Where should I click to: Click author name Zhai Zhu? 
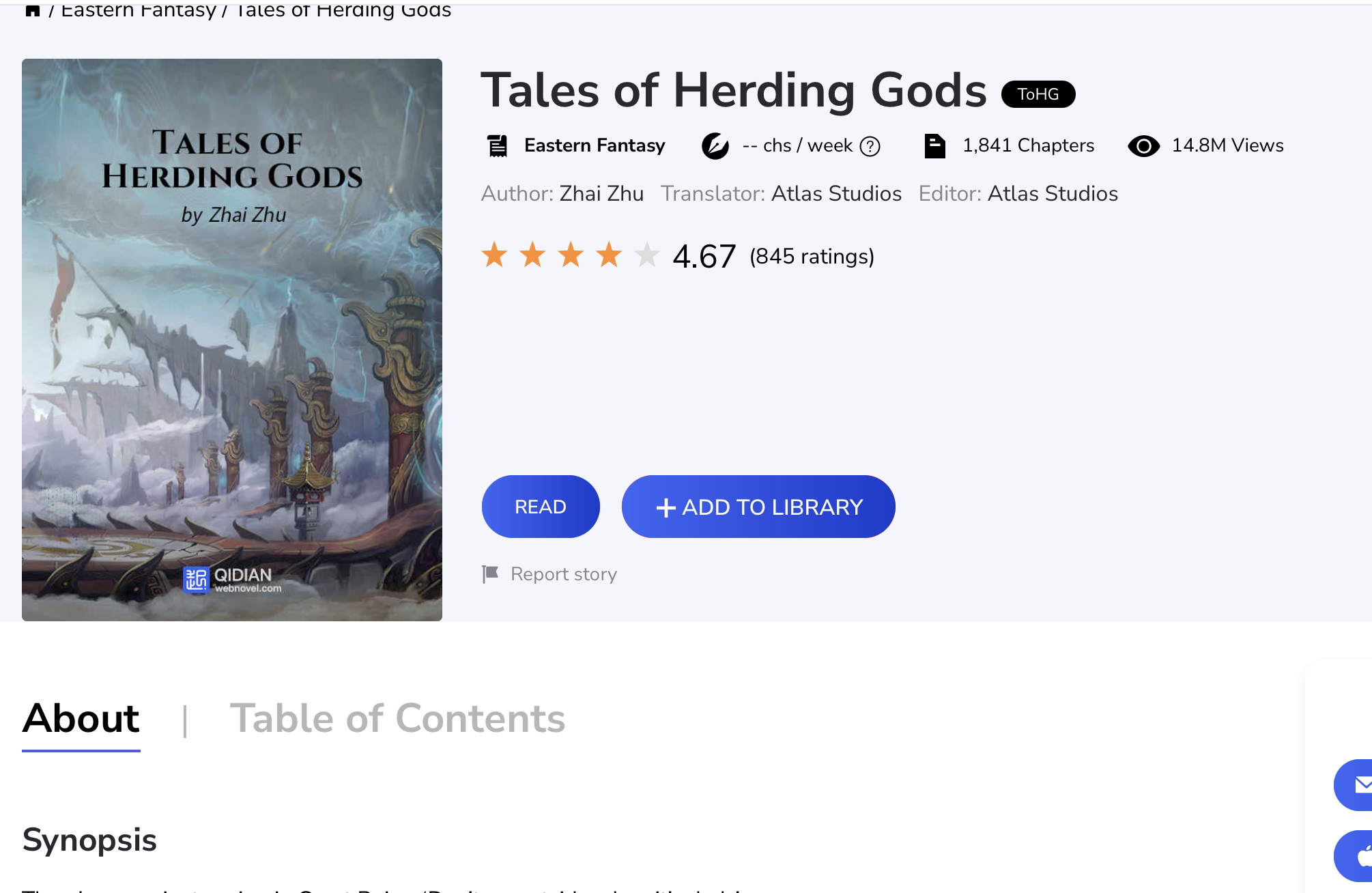601,194
